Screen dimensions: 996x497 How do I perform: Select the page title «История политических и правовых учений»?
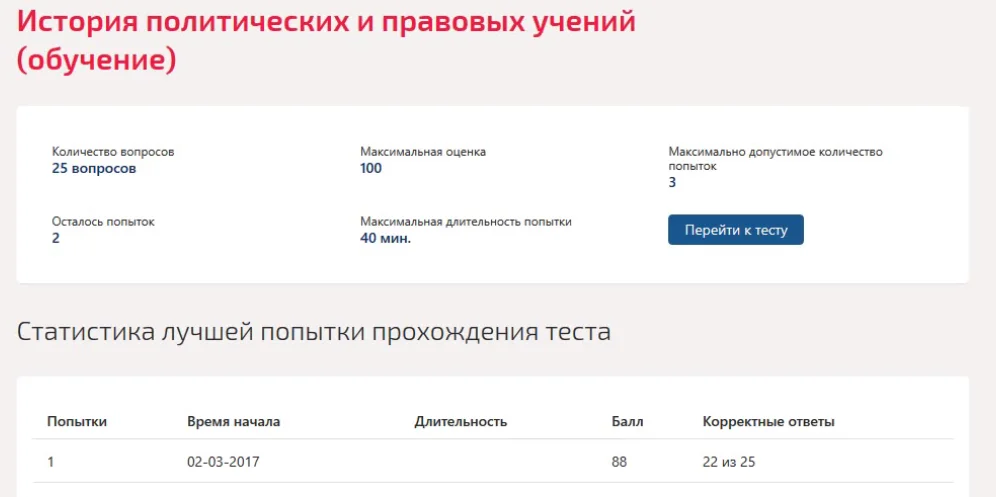[x=326, y=22]
